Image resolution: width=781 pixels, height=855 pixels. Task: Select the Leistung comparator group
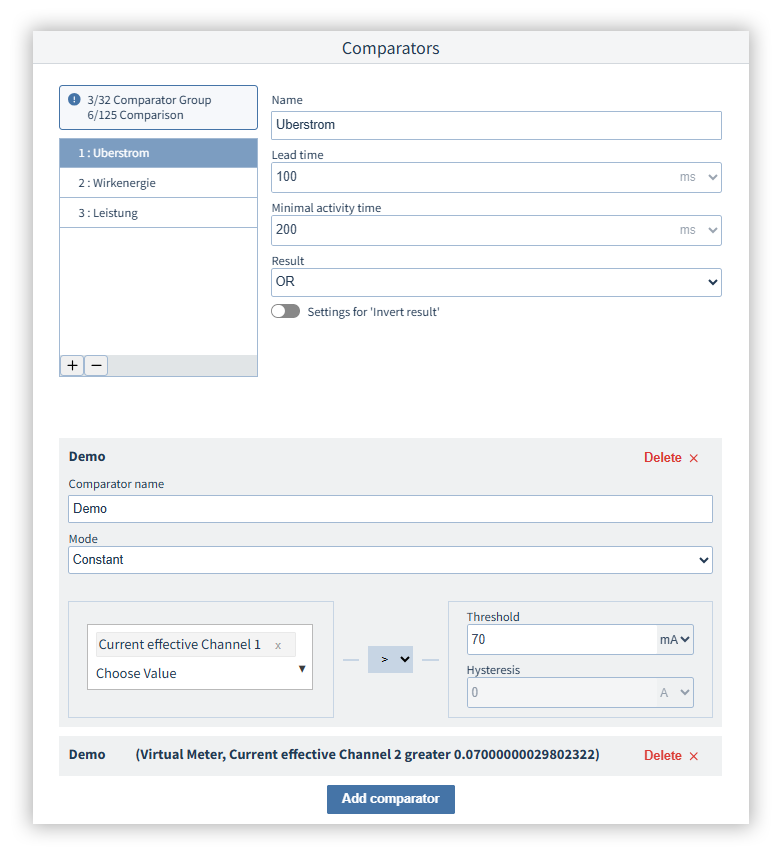[158, 213]
